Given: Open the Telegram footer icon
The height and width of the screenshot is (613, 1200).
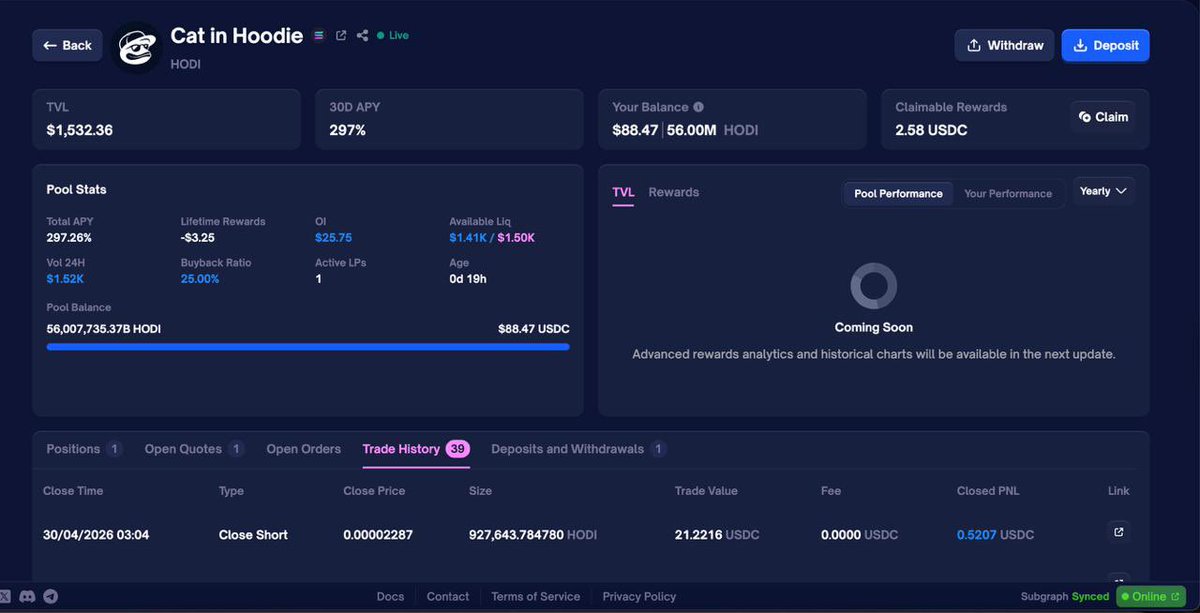Looking at the screenshot, I should (x=50, y=596).
